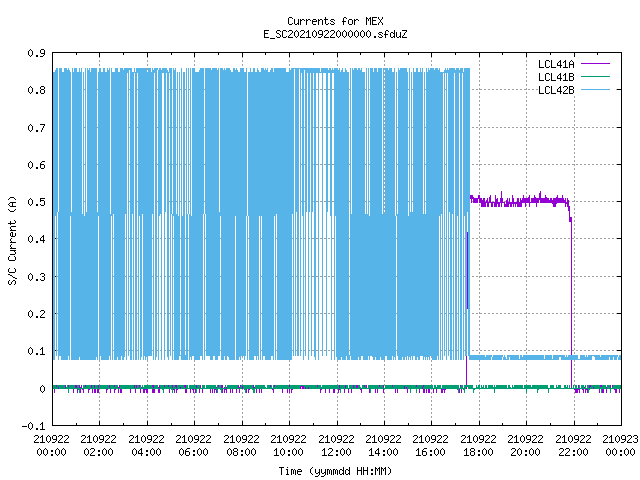Click the y-axis value 0.7
Screen dimensions: 640x480
coord(36,128)
